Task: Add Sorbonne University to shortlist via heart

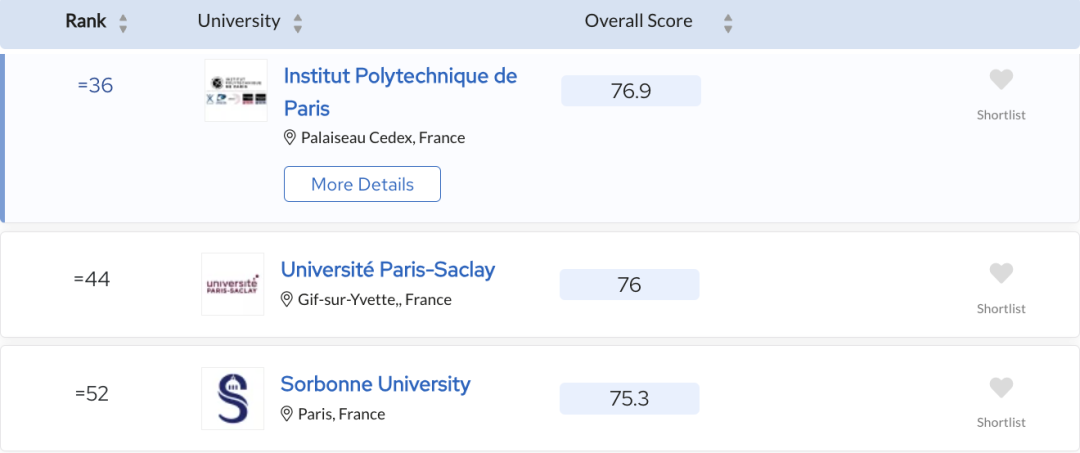Action: point(1001,388)
